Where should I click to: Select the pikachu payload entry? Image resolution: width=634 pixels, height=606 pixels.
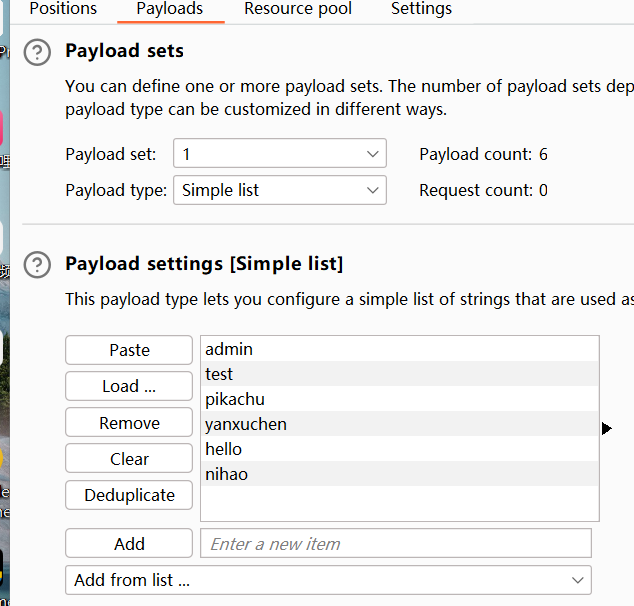click(x=399, y=399)
